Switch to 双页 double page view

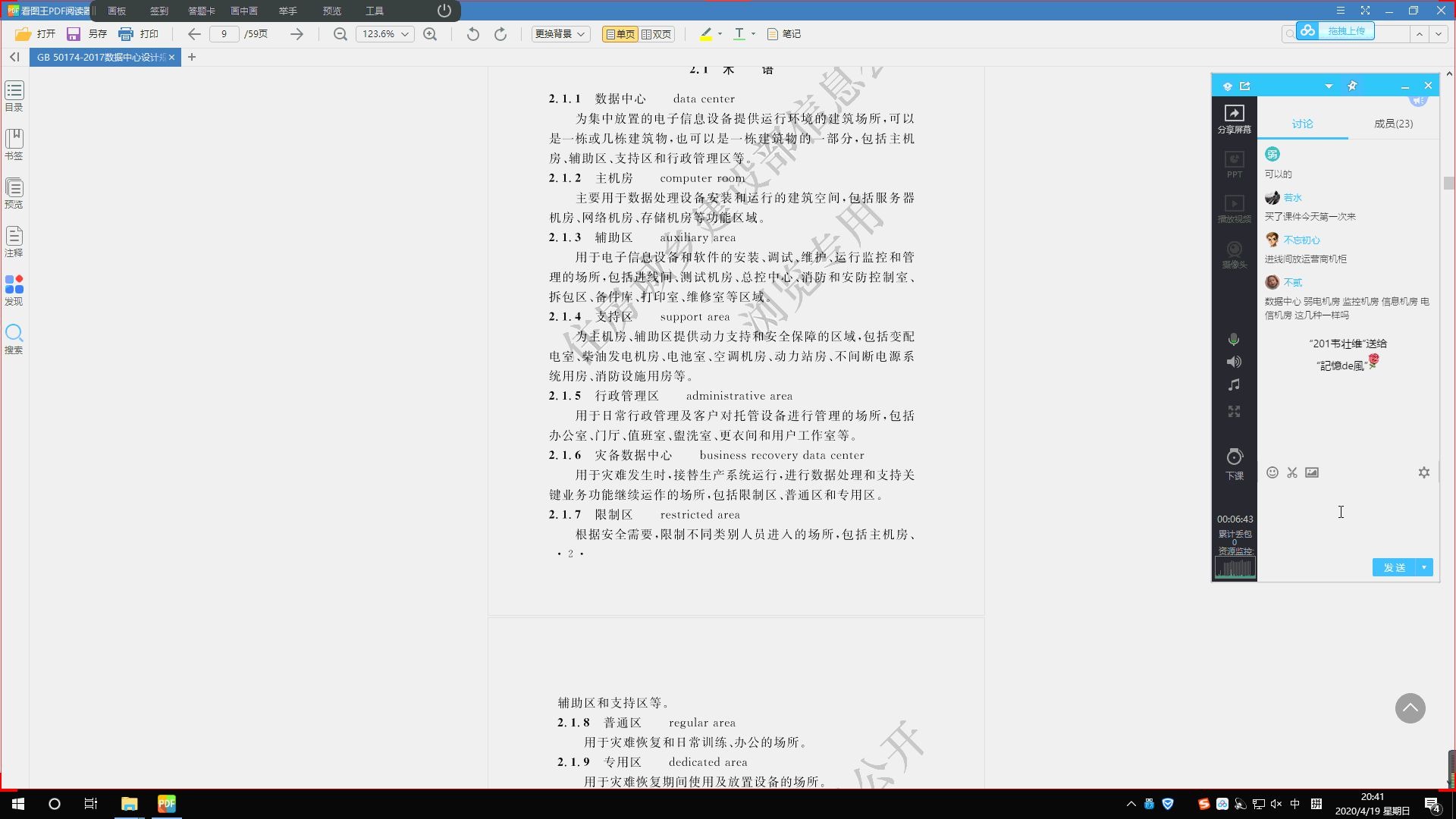point(657,34)
